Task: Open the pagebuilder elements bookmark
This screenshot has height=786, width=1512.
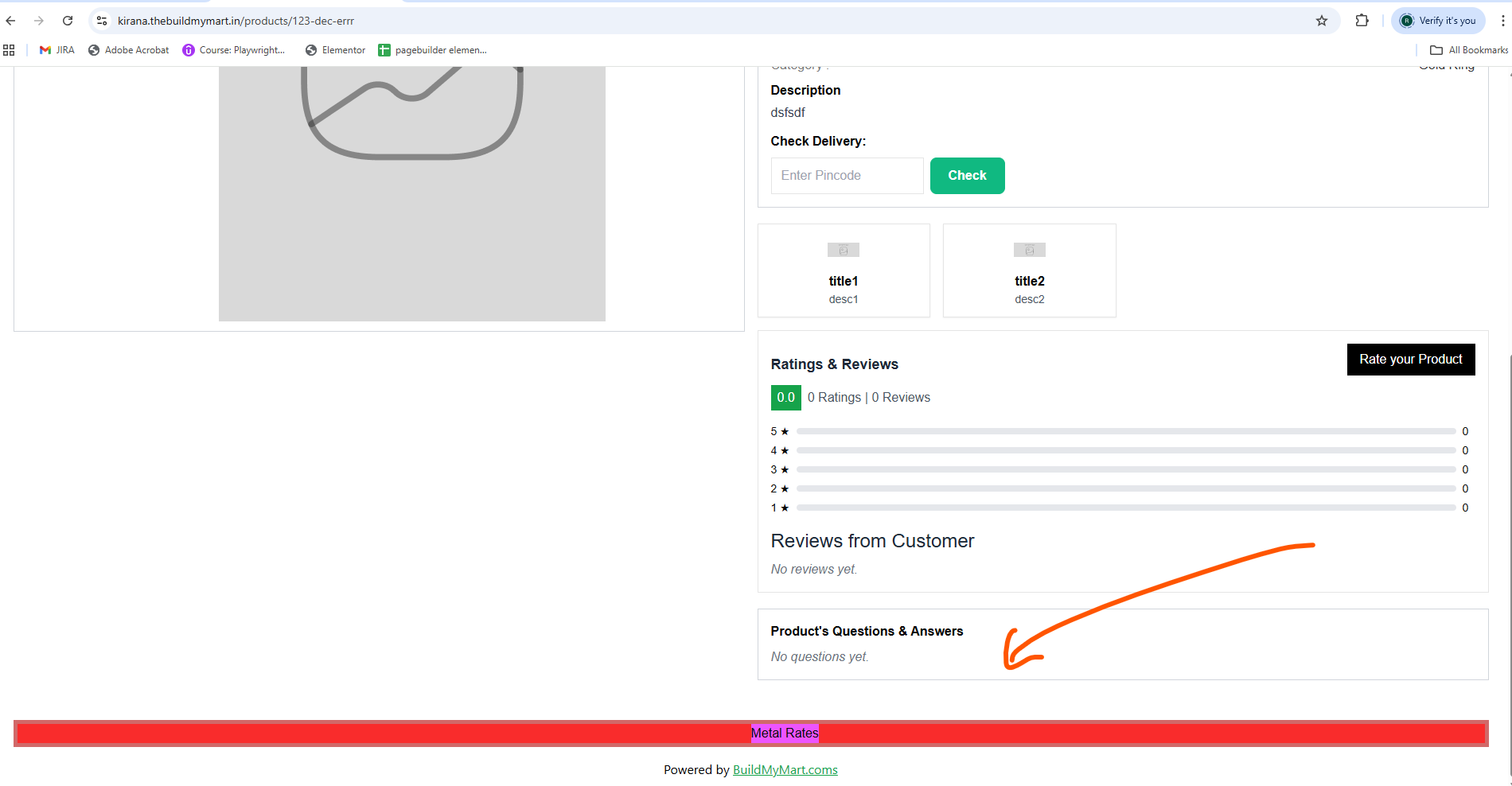Action: coord(432,50)
